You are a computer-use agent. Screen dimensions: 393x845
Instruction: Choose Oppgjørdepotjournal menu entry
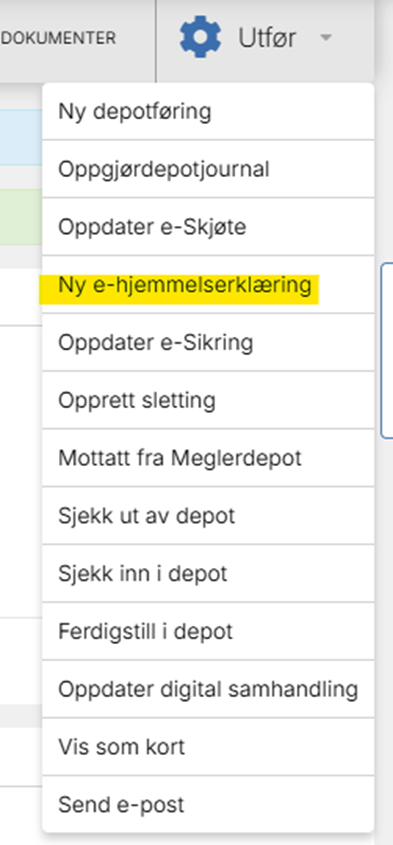pos(208,169)
